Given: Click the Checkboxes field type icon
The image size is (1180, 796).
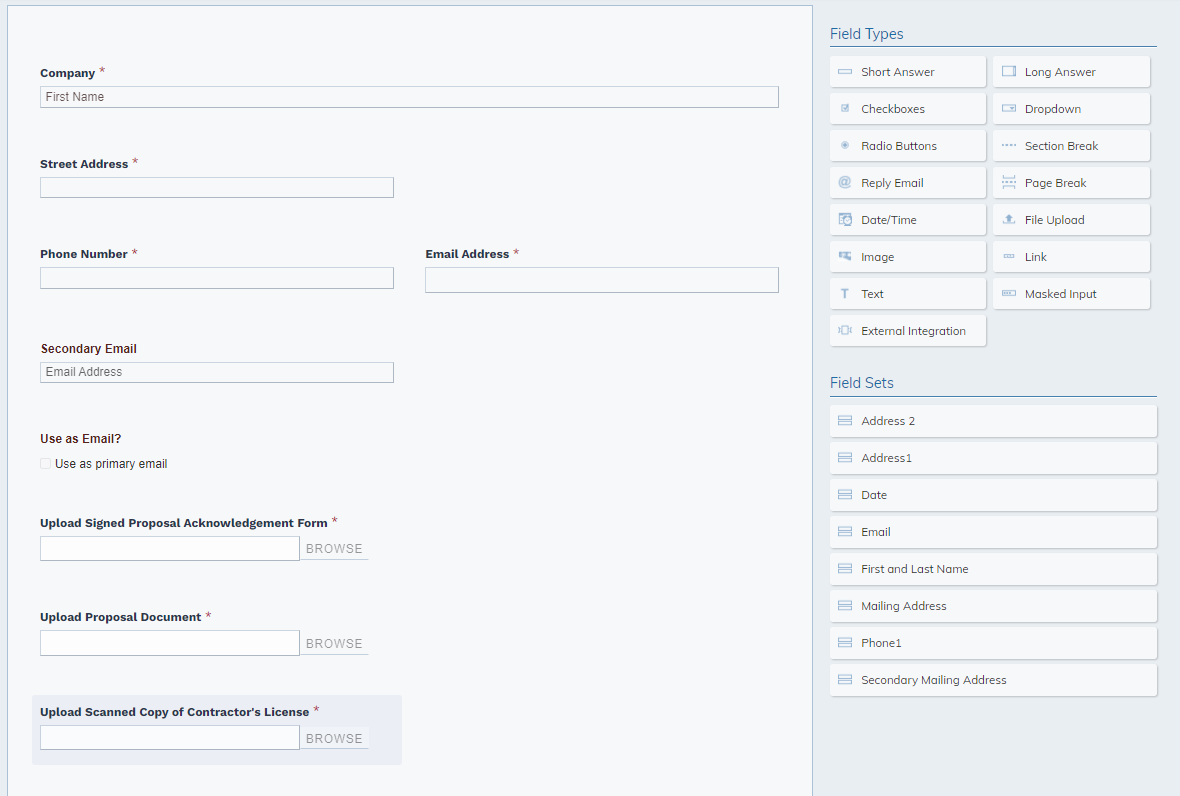Looking at the screenshot, I should pyautogui.click(x=844, y=108).
